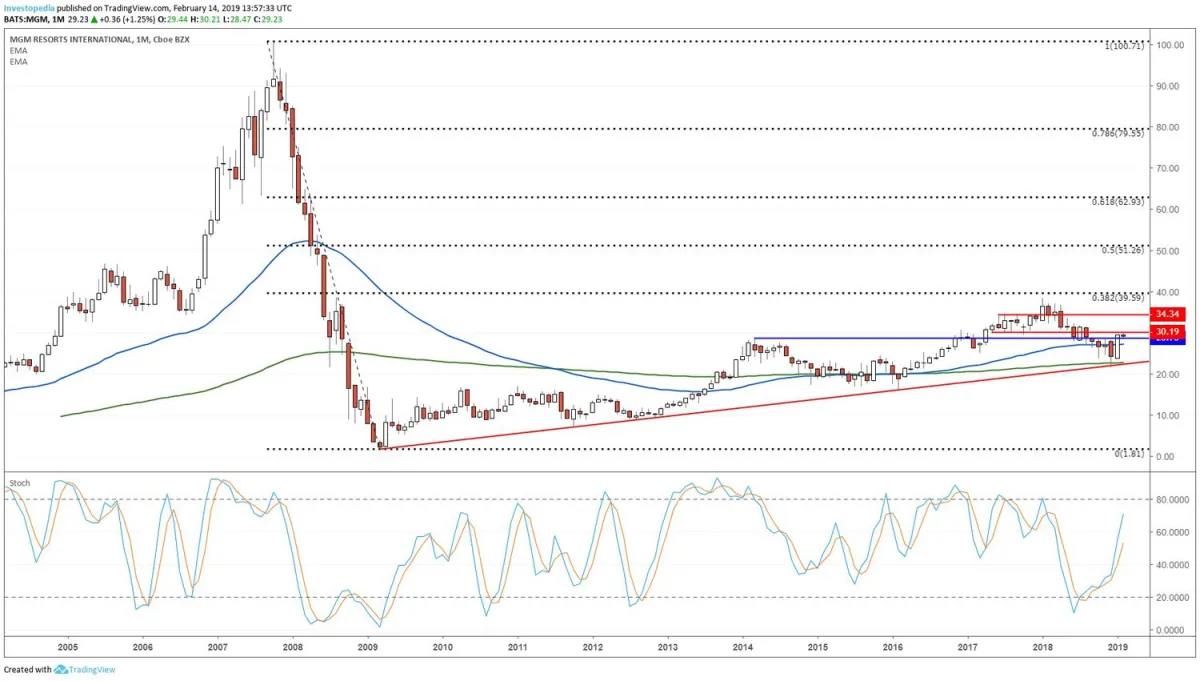The image size is (1200, 681).
Task: Select the 0.618 Fibonacci level label
Action: tap(1118, 202)
